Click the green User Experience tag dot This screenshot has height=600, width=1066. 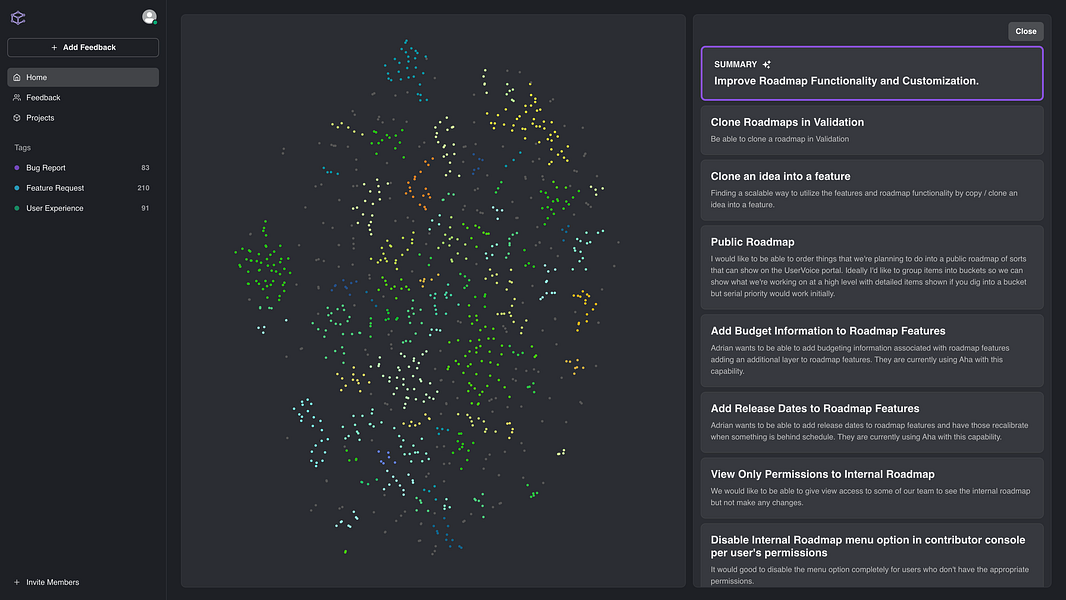point(17,209)
